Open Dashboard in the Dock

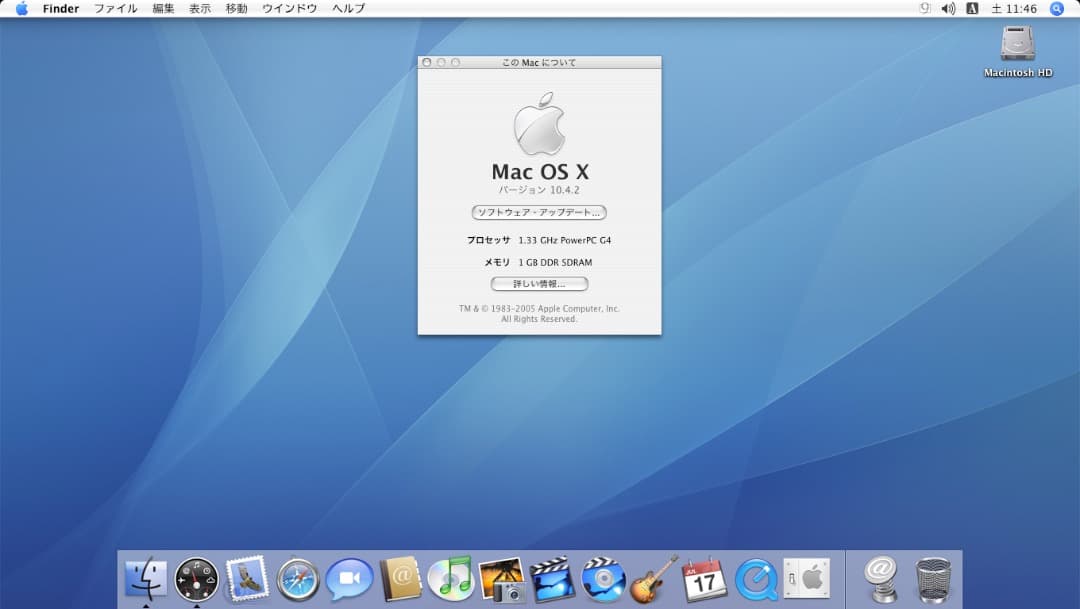tap(196, 578)
